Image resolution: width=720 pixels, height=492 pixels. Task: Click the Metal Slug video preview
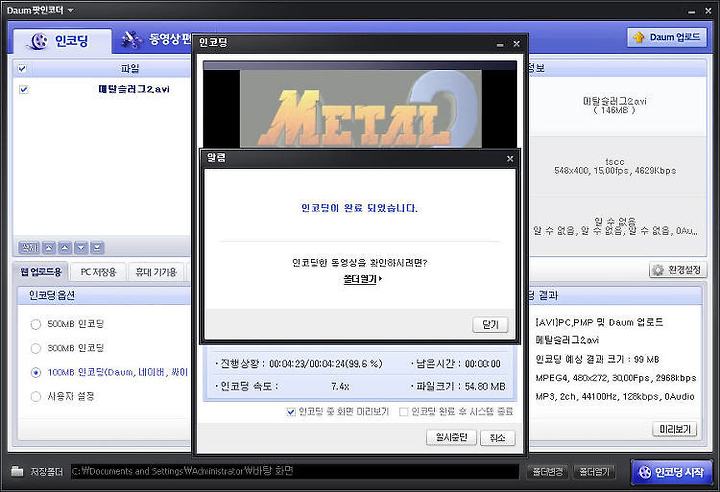[x=360, y=109]
